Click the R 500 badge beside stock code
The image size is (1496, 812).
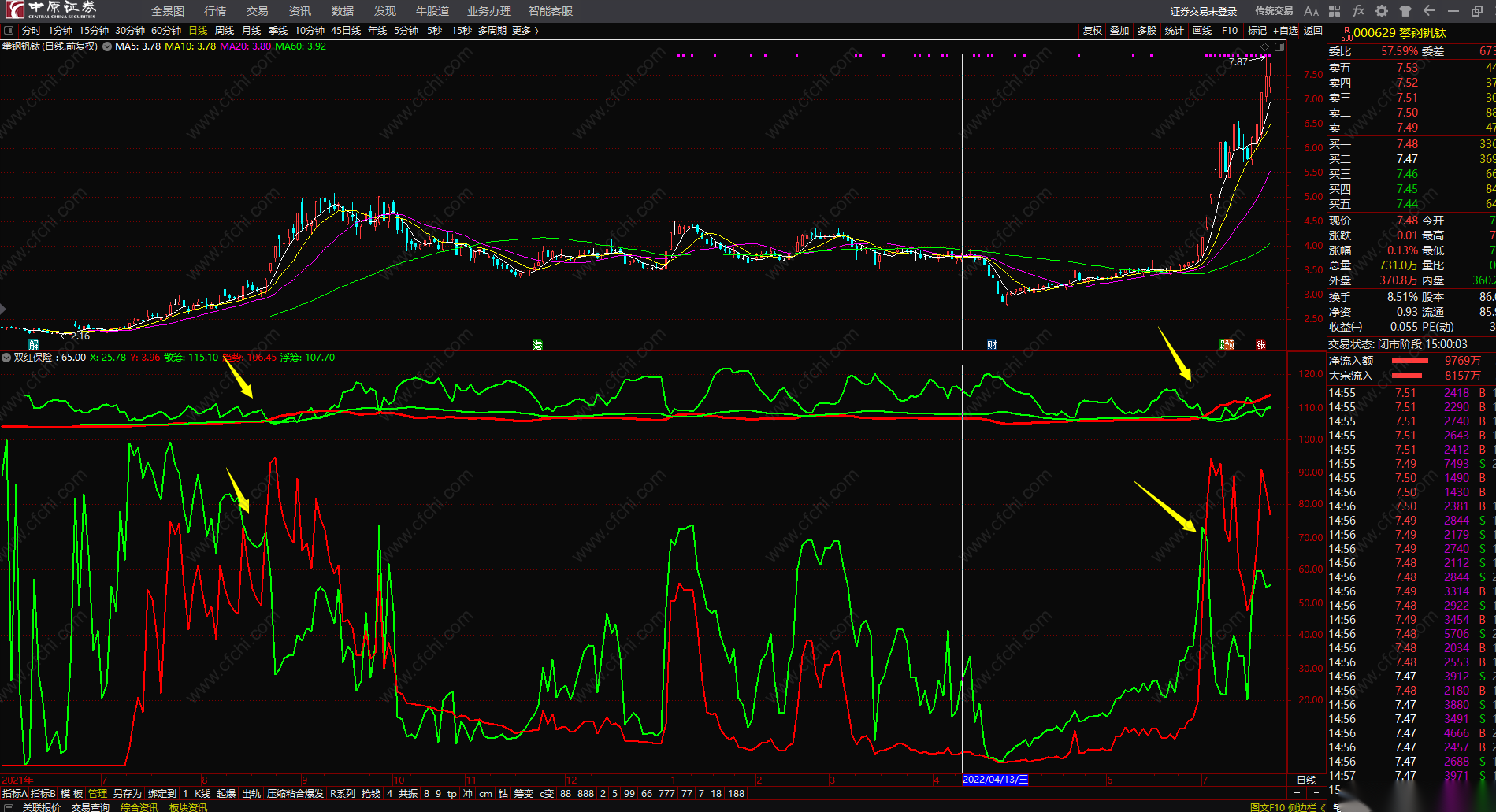click(1346, 33)
